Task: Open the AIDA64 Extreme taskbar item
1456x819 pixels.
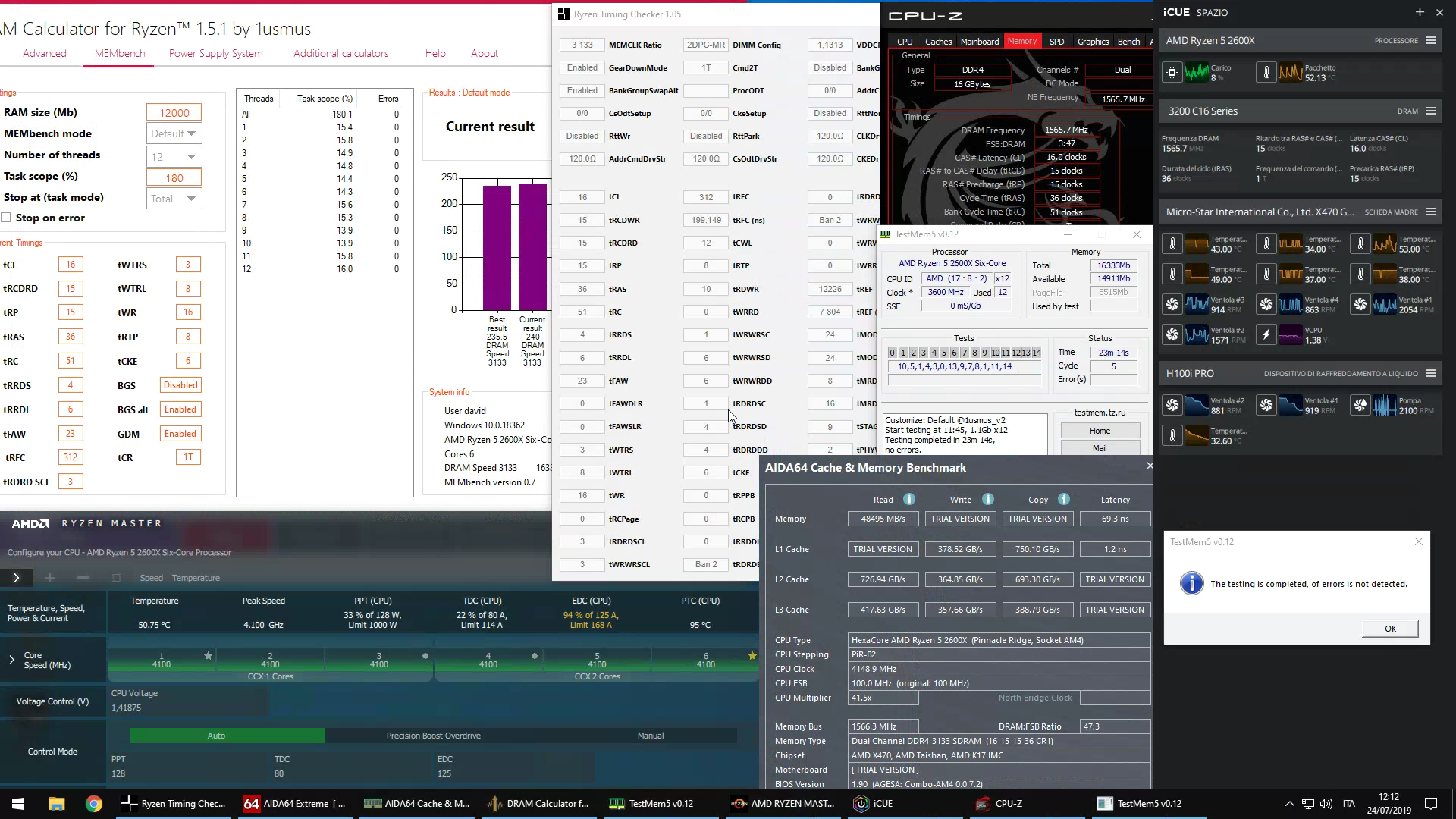Action: 296,804
